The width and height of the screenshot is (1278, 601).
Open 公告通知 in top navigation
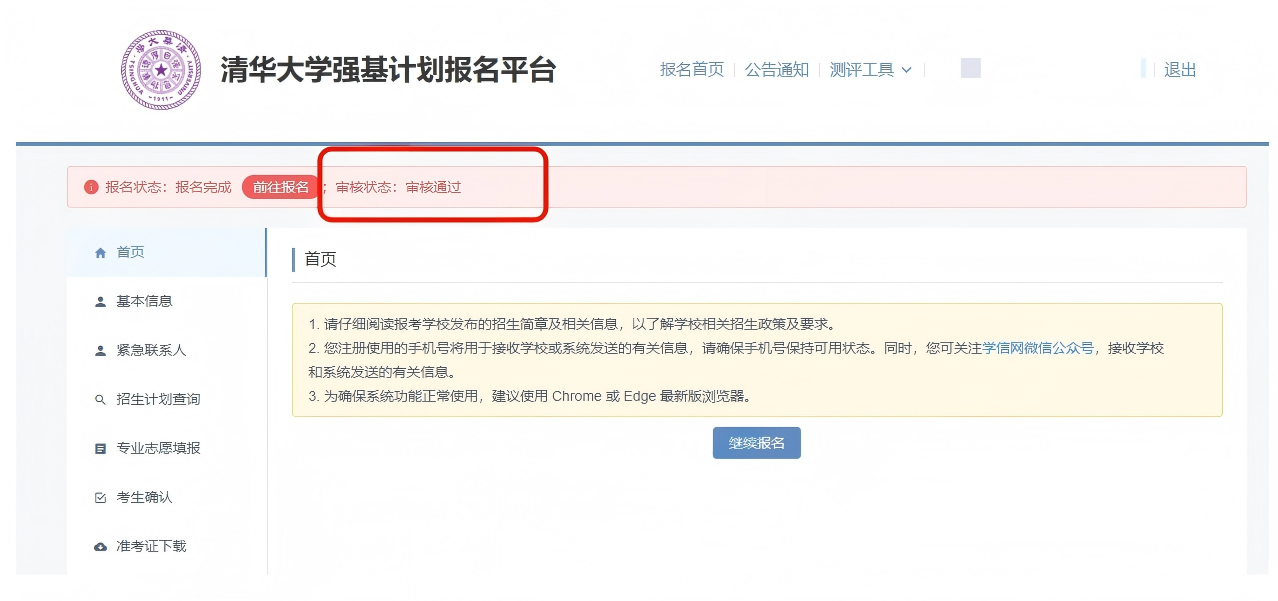coord(777,70)
